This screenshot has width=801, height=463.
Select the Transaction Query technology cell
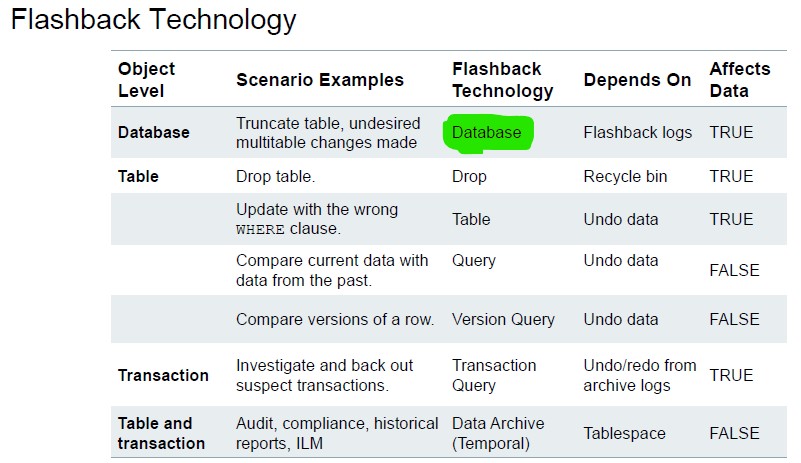pyautogui.click(x=494, y=375)
